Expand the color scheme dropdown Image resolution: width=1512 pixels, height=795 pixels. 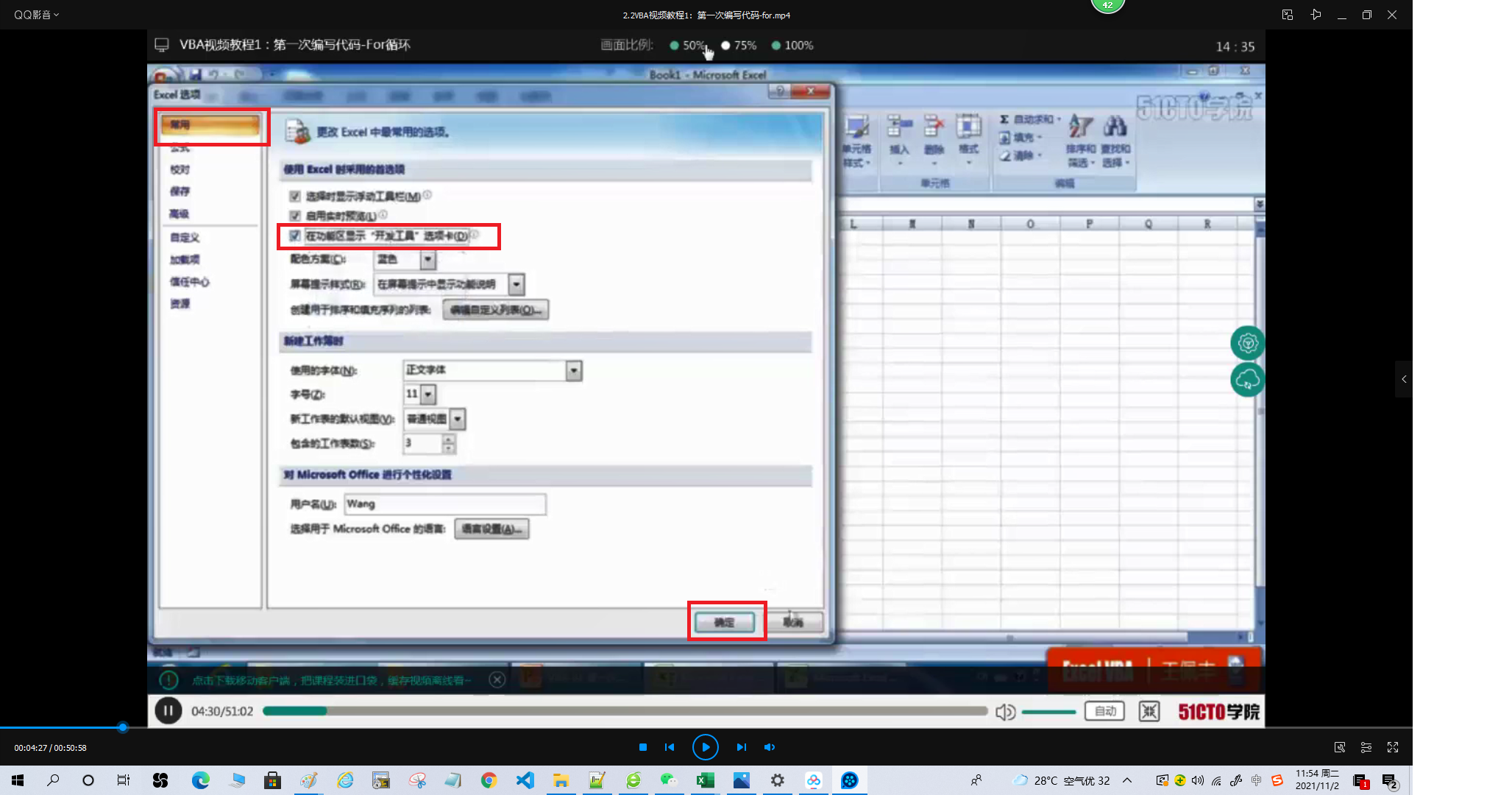click(x=427, y=259)
